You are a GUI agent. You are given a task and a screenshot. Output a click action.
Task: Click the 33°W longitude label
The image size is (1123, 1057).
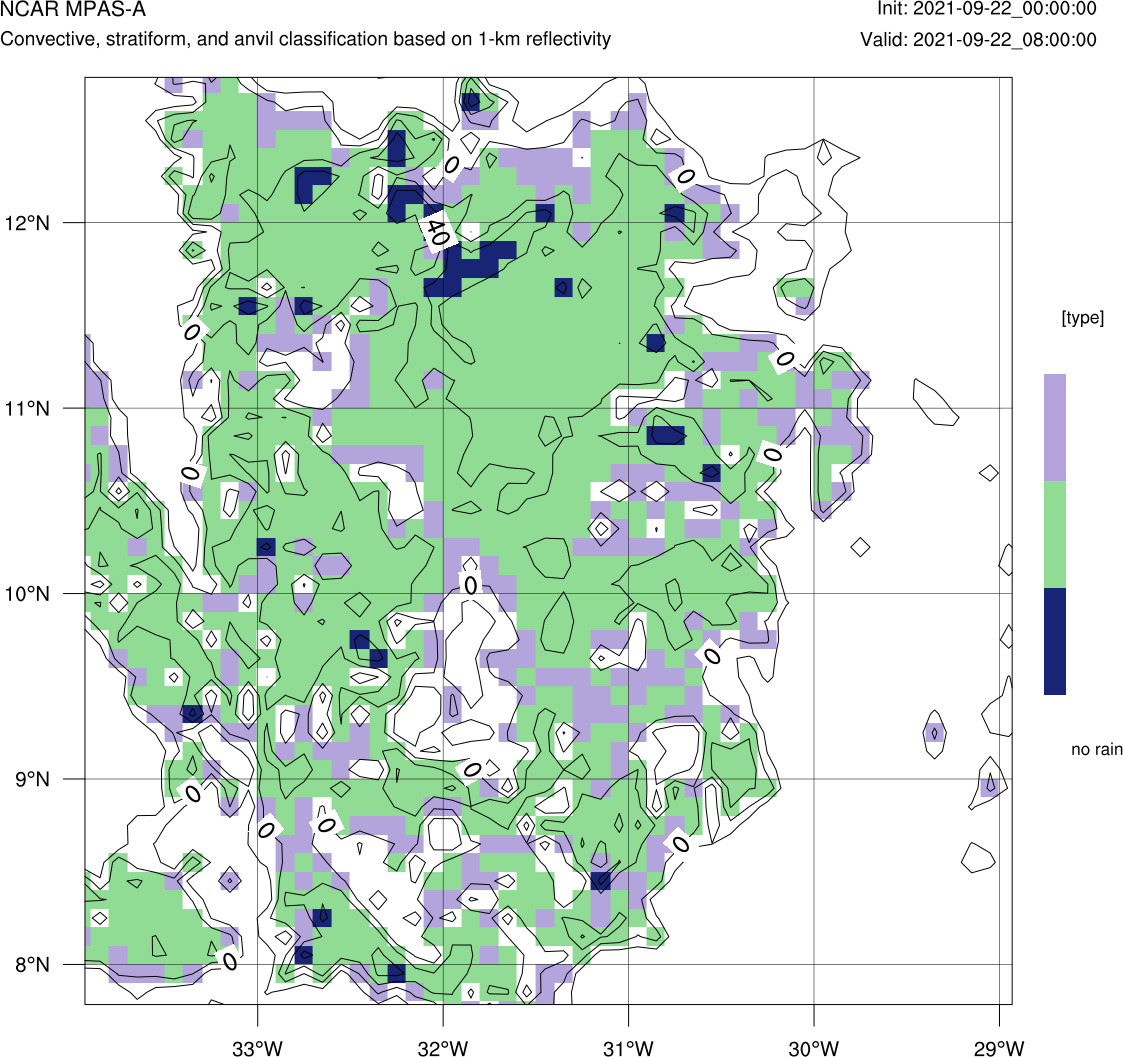coord(257,1048)
